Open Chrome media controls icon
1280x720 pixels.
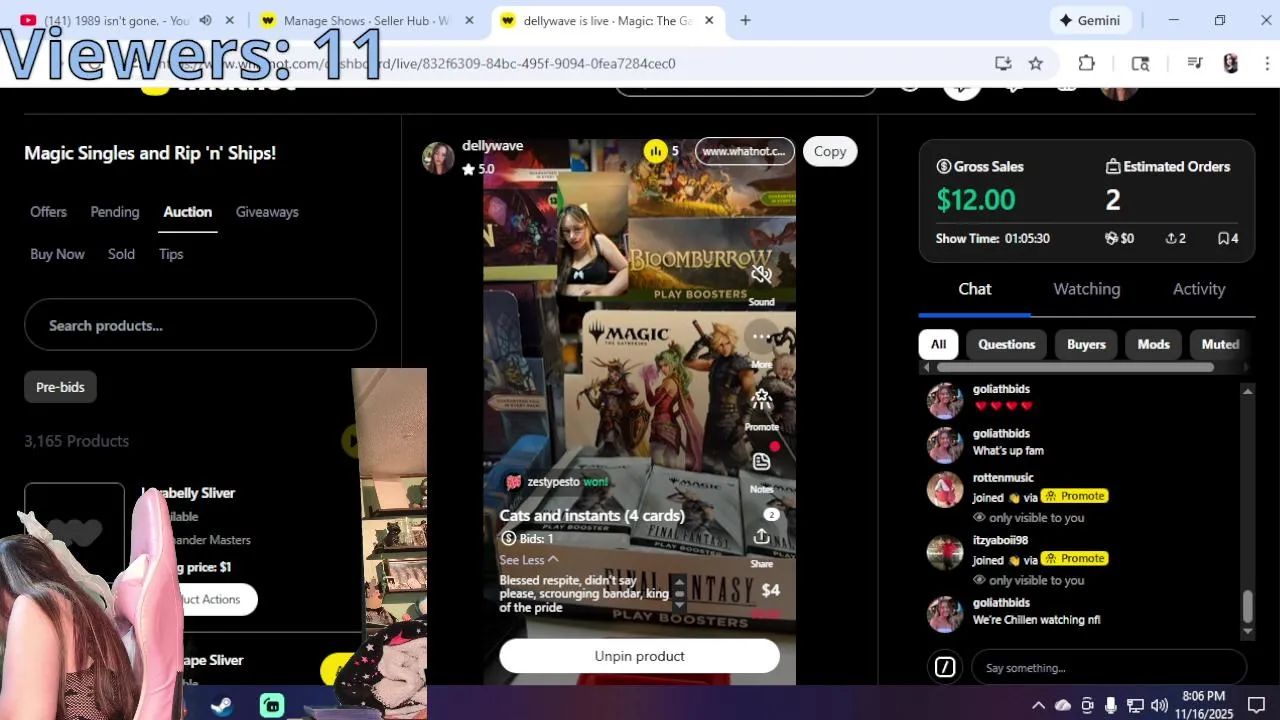coord(1194,63)
